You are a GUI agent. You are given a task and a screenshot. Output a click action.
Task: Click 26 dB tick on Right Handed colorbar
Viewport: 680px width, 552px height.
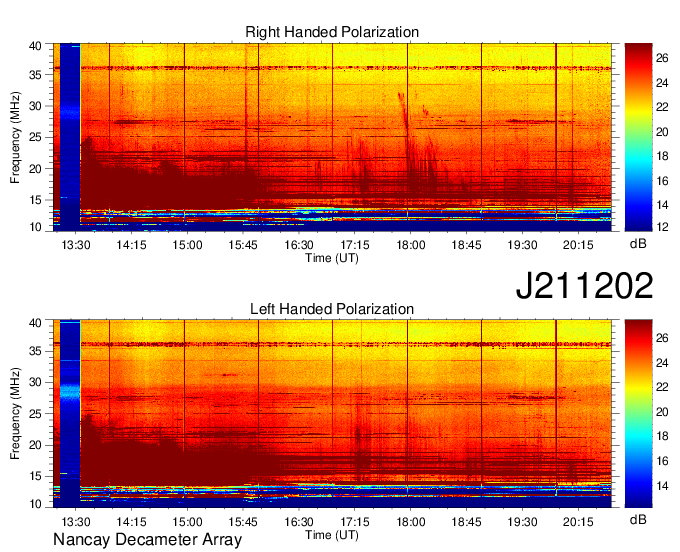(662, 58)
